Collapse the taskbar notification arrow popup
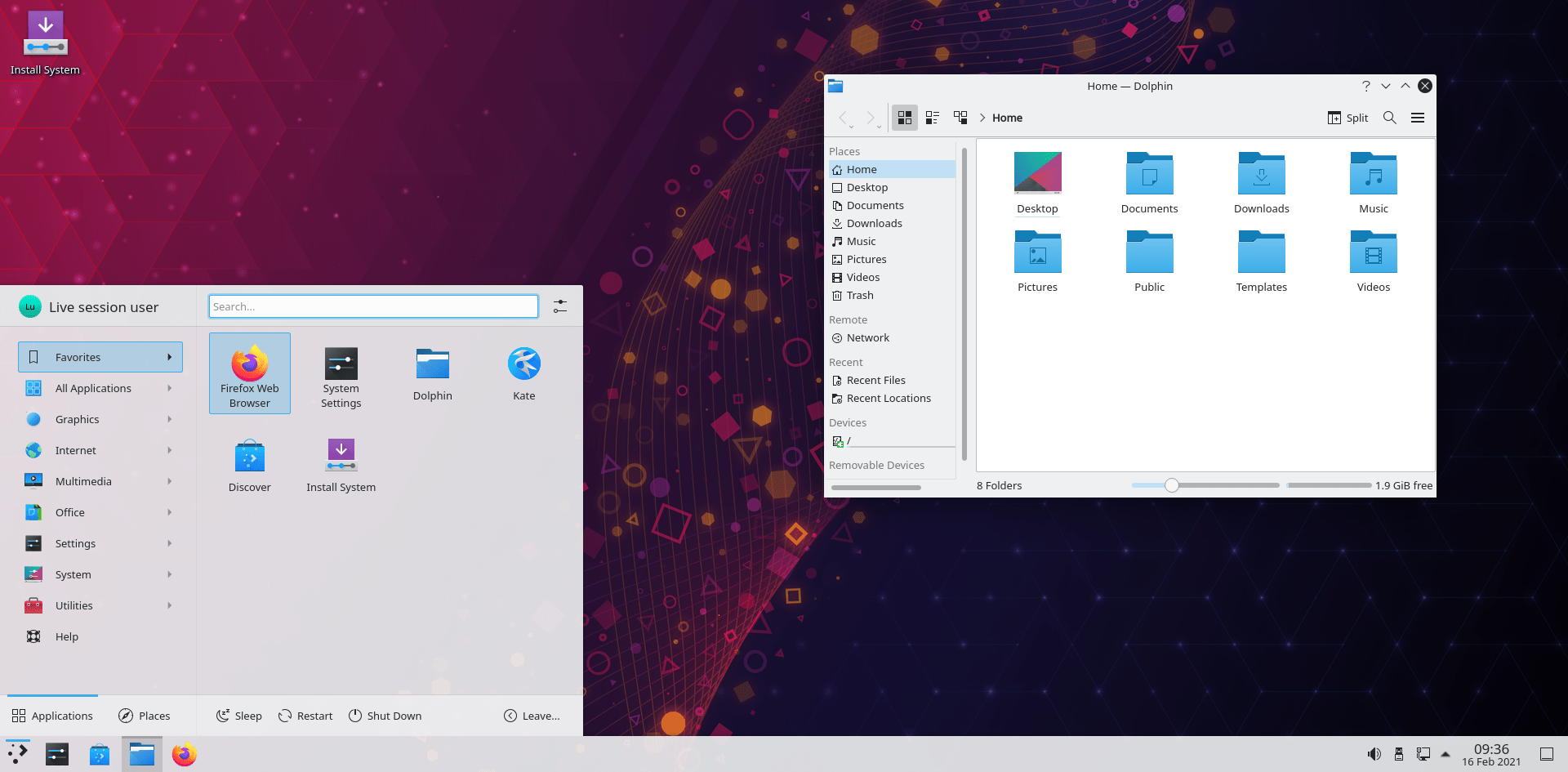The height and width of the screenshot is (772, 1568). 1445,753
